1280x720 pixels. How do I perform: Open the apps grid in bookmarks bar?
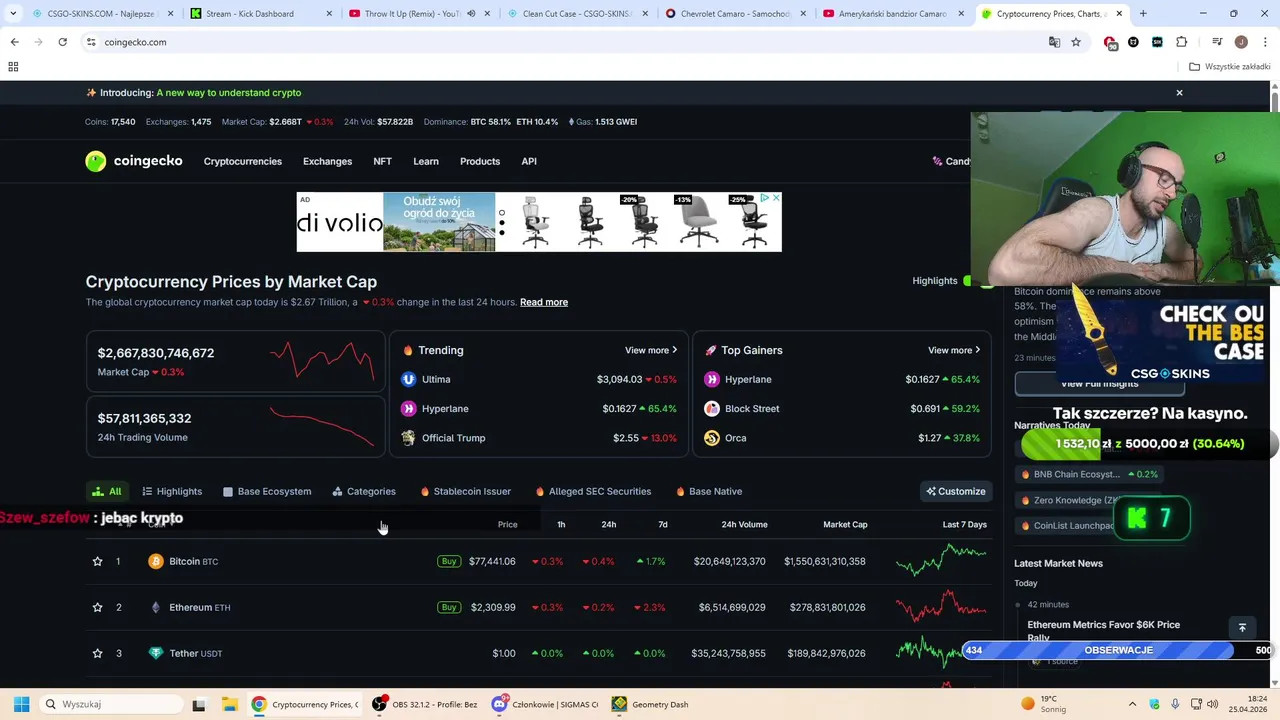tap(13, 67)
